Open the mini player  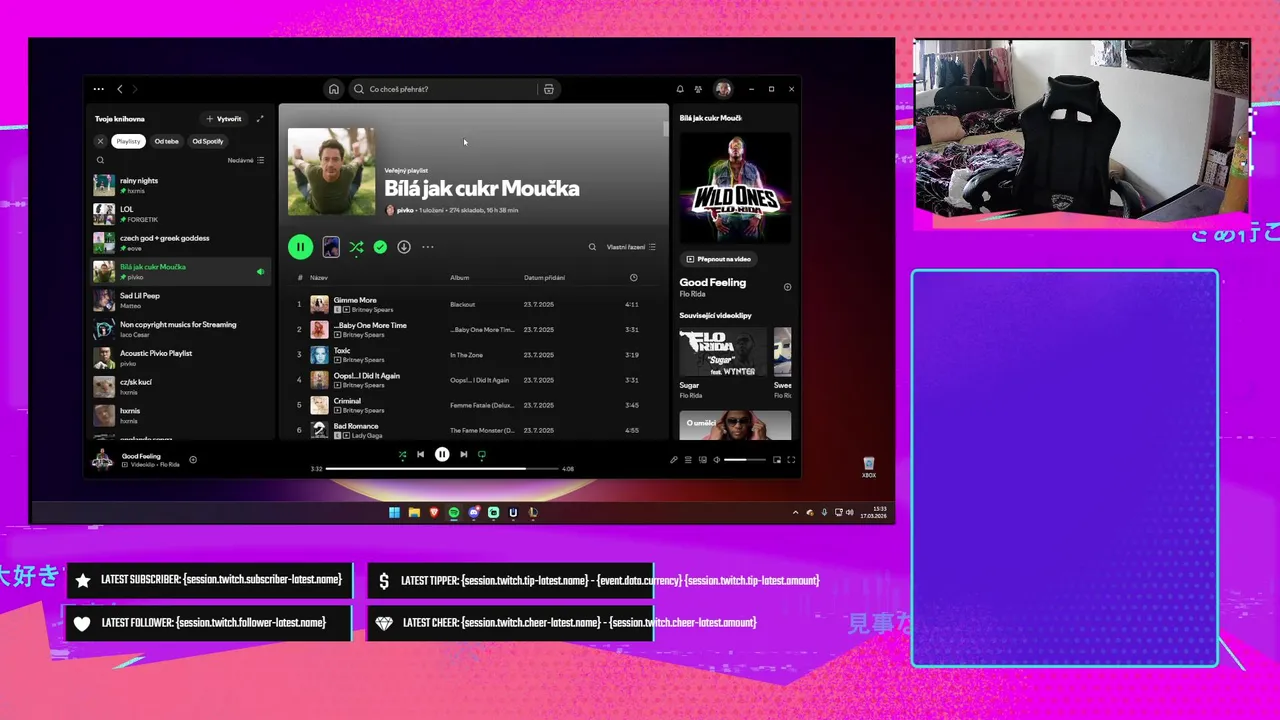pyautogui.click(x=776, y=460)
